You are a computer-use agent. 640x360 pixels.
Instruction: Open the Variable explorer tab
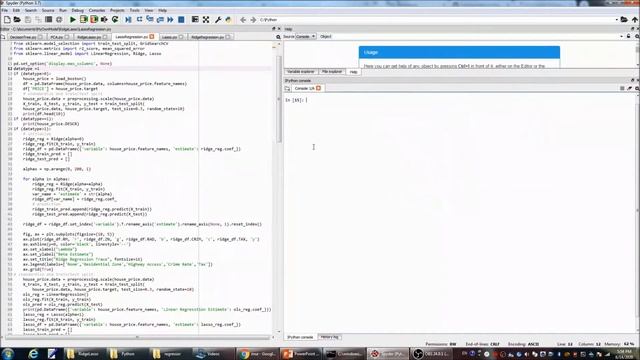(300, 72)
